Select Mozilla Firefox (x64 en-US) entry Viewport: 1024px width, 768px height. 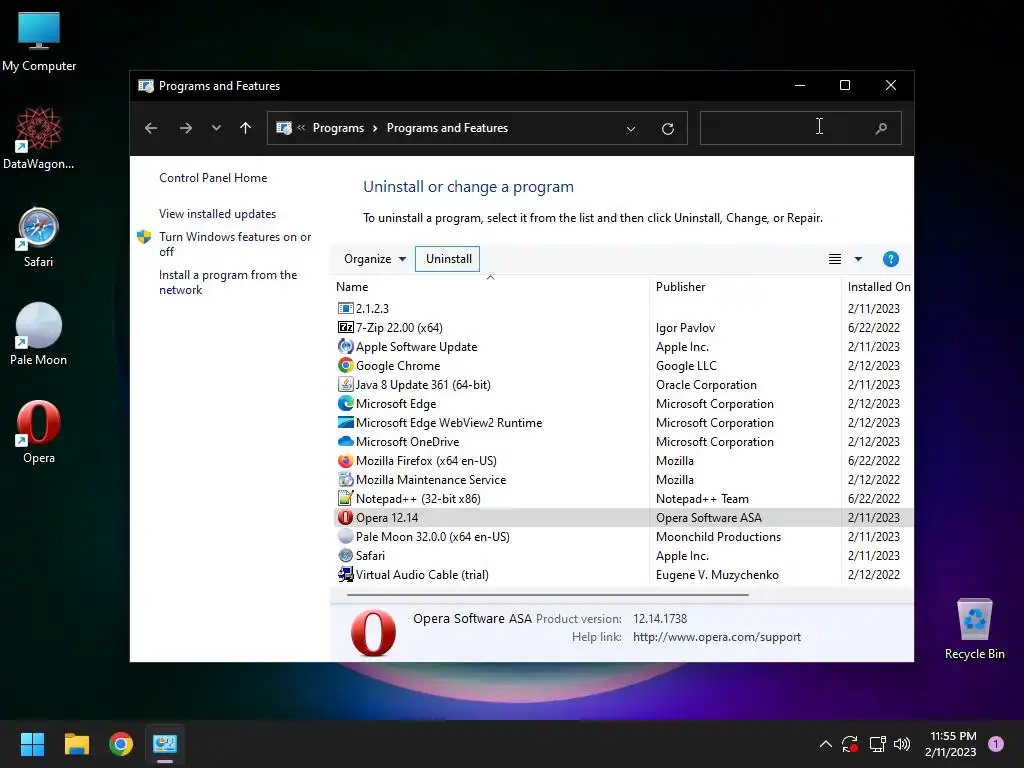pyautogui.click(x=624, y=460)
